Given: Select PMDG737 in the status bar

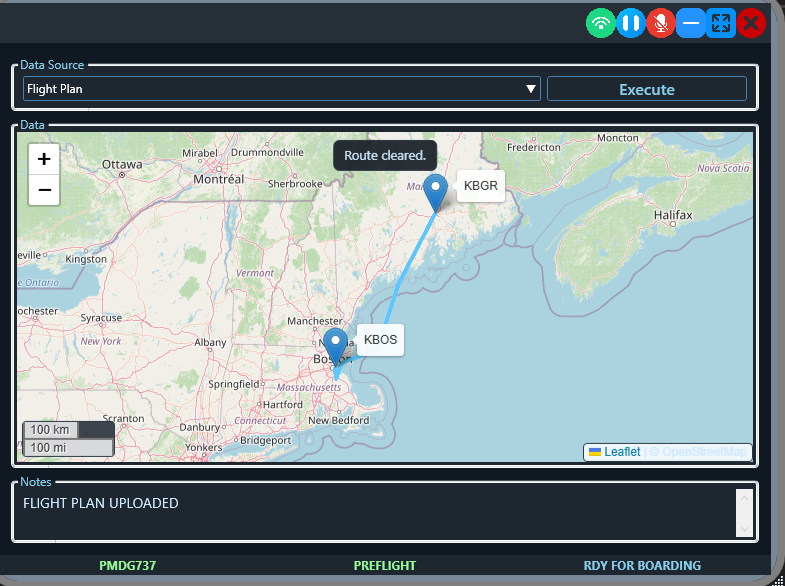Looking at the screenshot, I should coord(128,566).
